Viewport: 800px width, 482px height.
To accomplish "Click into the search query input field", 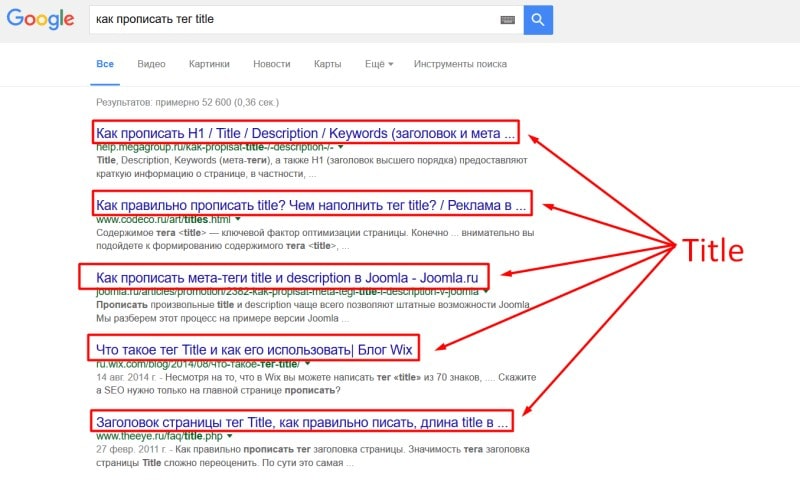I will pyautogui.click(x=290, y=19).
